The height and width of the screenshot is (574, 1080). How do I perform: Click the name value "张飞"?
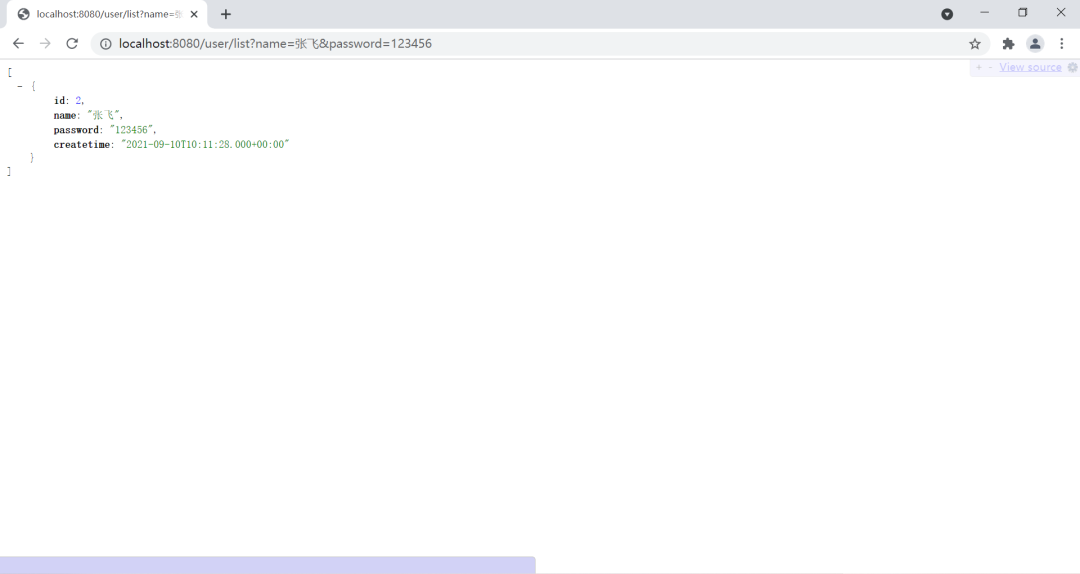coord(103,115)
